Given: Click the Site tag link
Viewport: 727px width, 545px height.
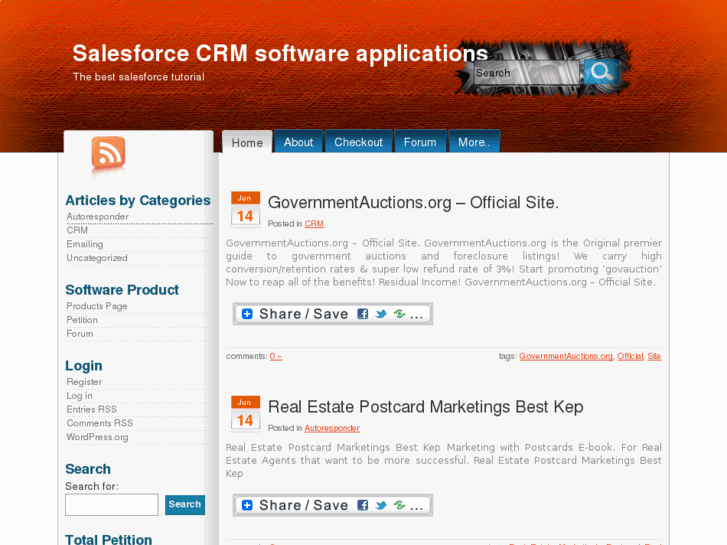Looking at the screenshot, I should click(654, 356).
